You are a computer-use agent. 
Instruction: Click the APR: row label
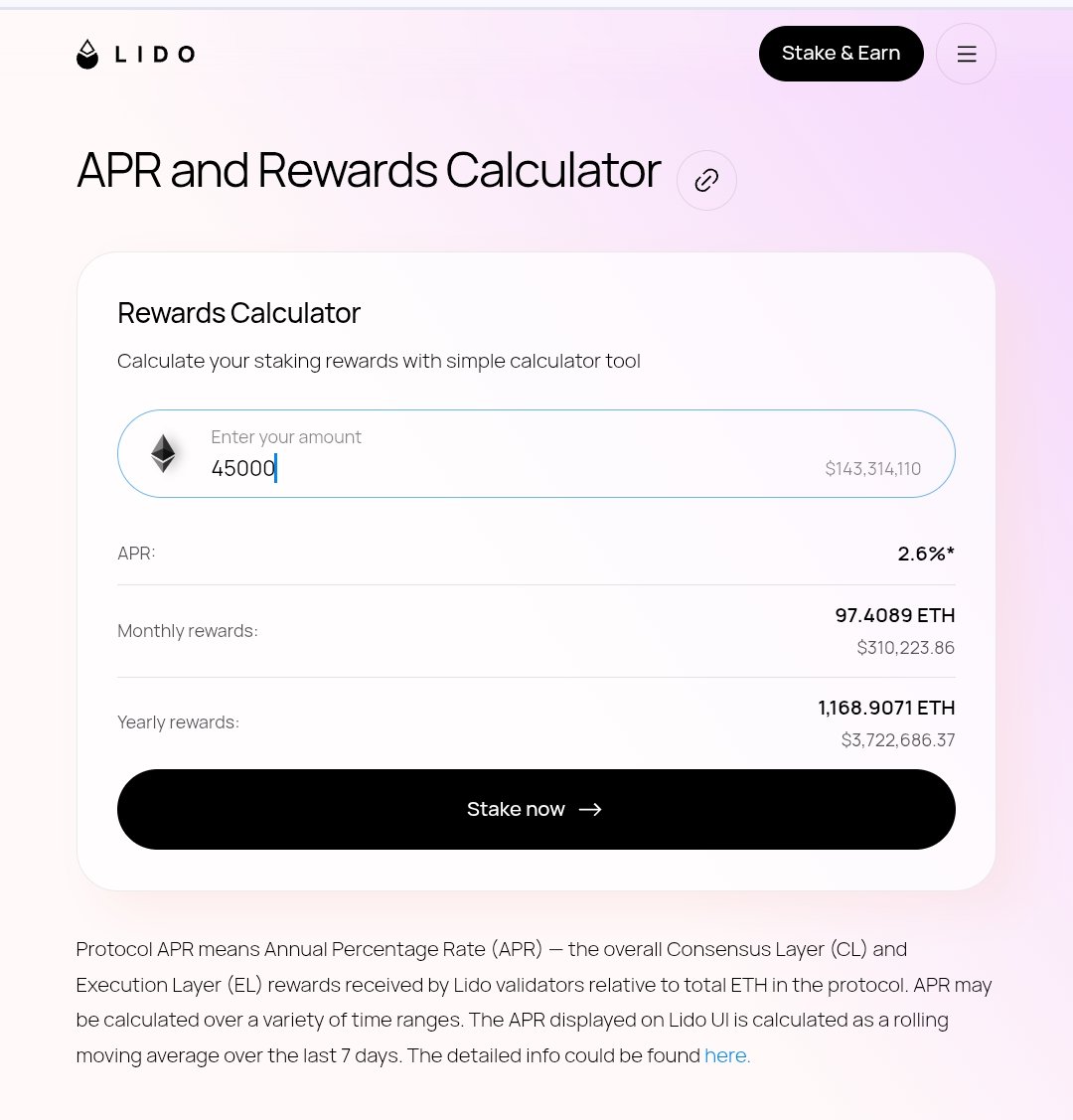pyautogui.click(x=136, y=553)
